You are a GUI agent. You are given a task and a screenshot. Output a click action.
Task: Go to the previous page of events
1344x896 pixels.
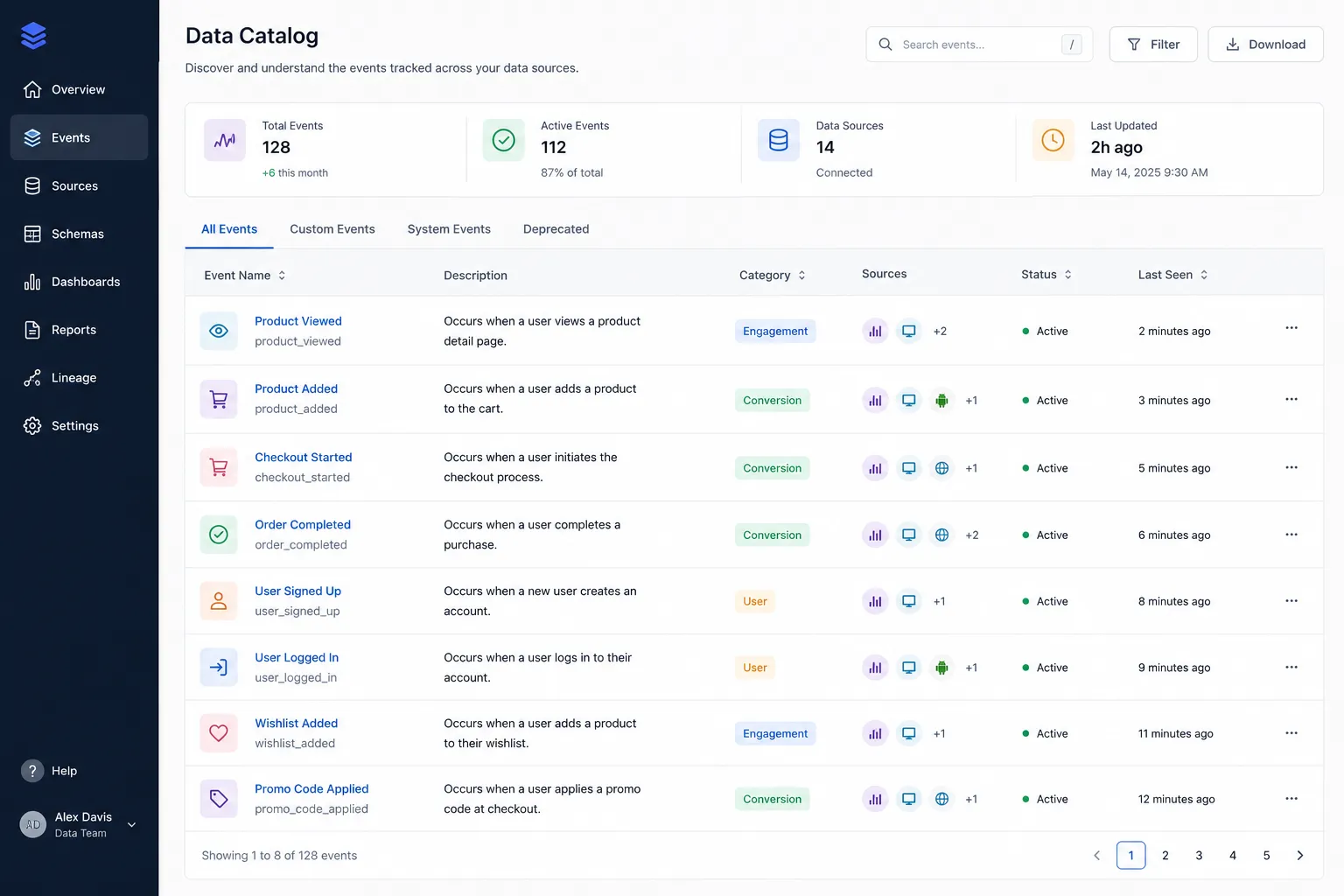click(1097, 856)
